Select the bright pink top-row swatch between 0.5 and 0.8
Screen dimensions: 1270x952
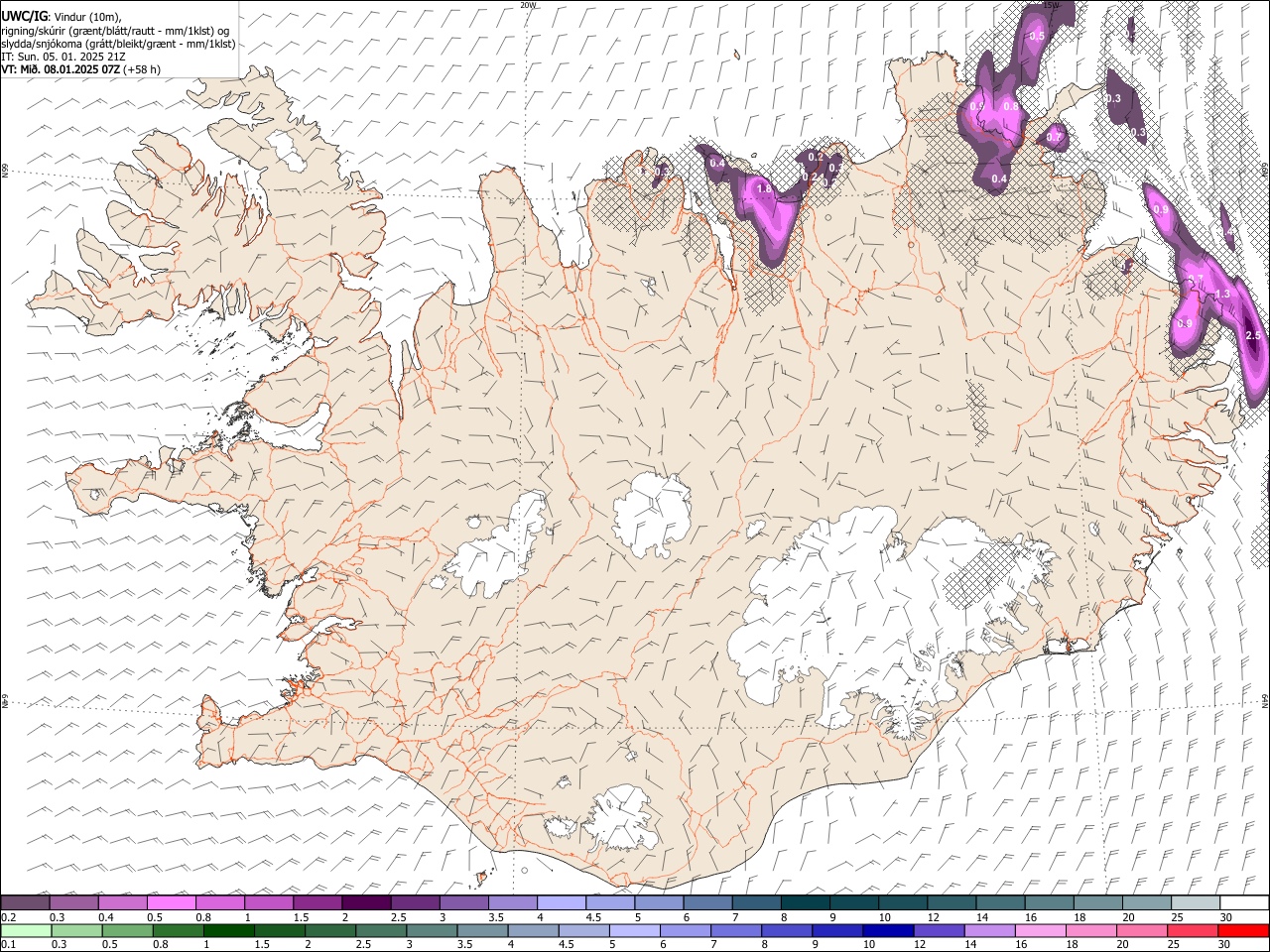[x=172, y=902]
